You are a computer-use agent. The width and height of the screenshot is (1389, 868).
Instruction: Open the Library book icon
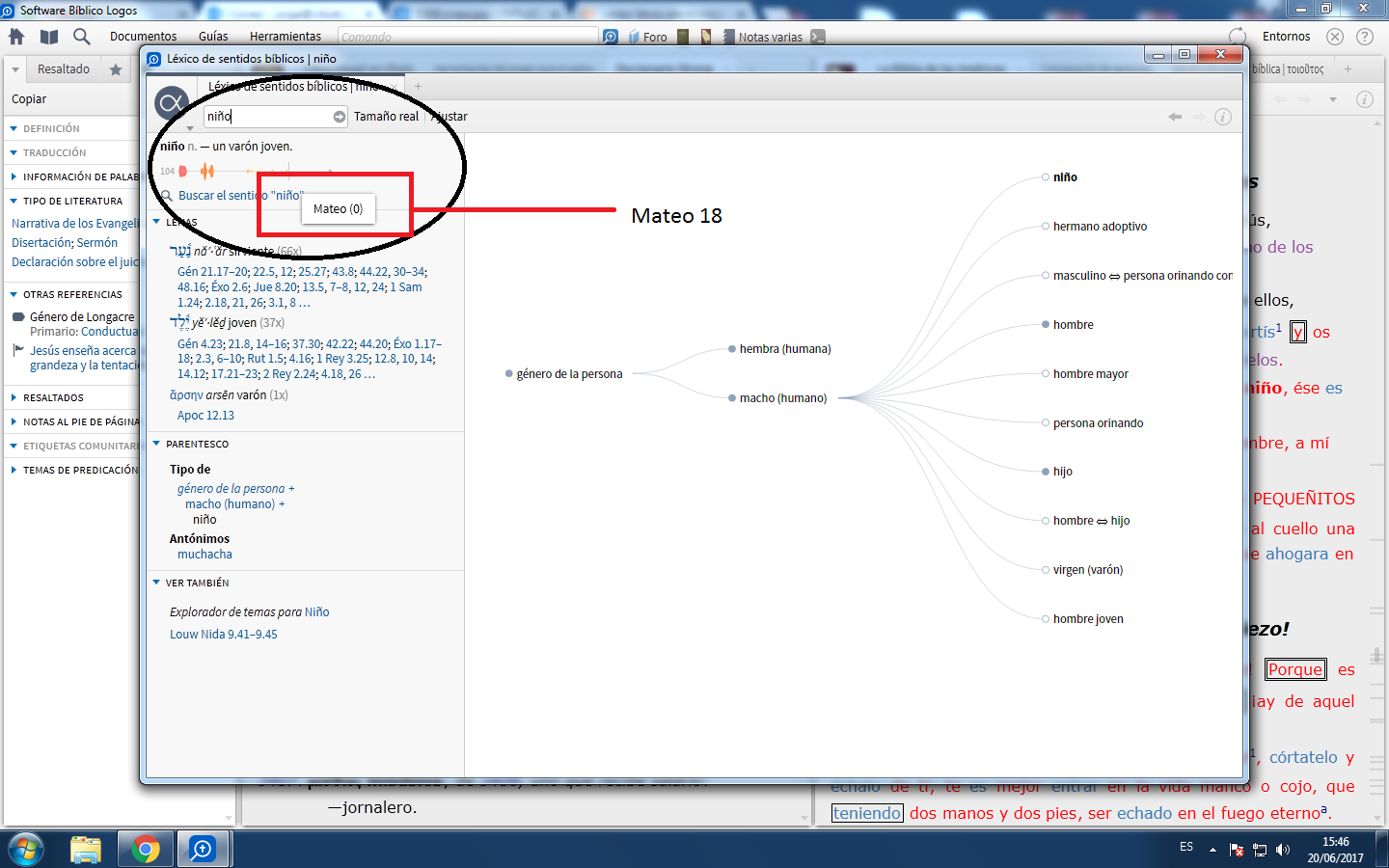tap(49, 37)
